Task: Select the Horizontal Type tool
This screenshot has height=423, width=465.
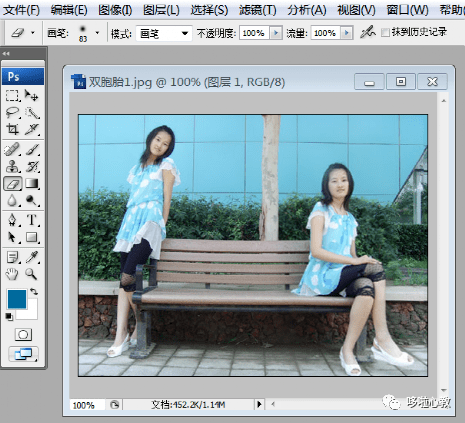Action: click(x=32, y=220)
